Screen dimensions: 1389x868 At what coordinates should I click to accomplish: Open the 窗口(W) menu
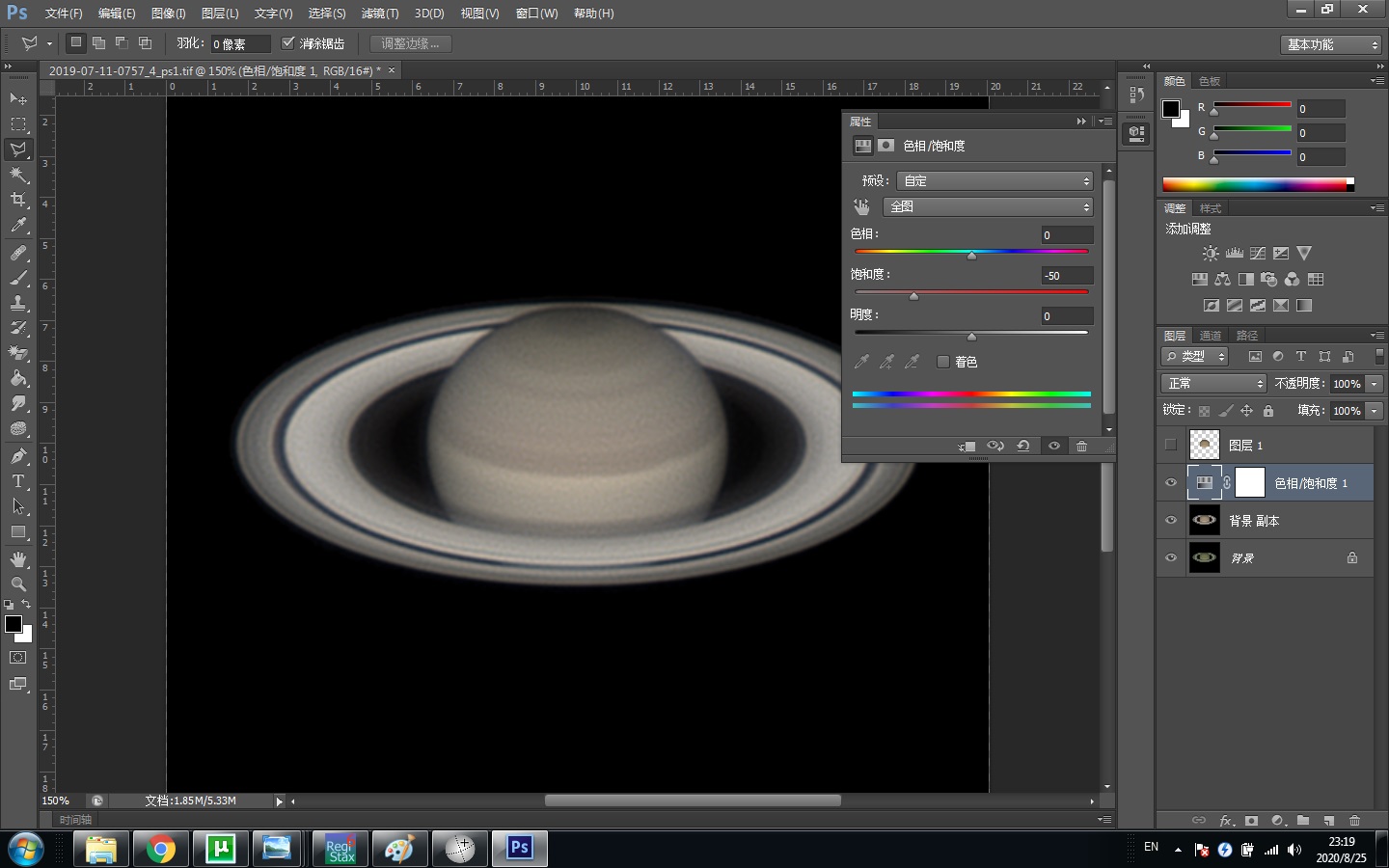pos(537,14)
